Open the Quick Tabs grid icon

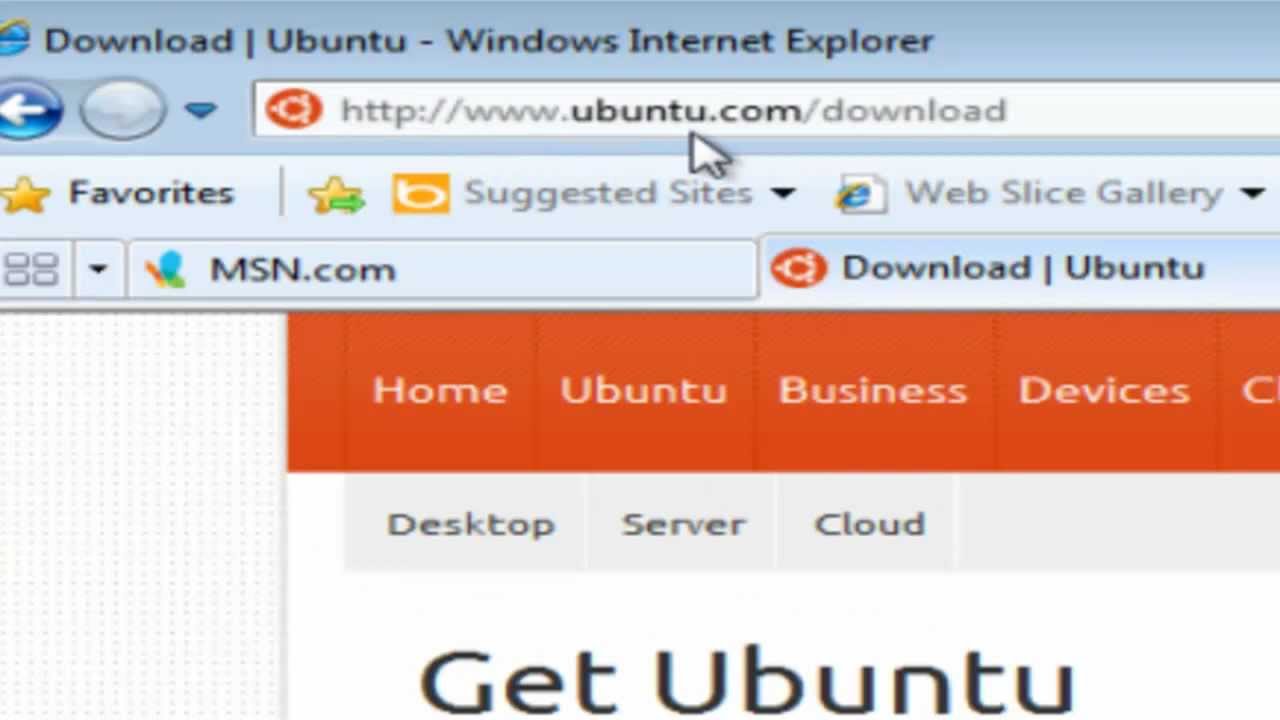click(31, 268)
